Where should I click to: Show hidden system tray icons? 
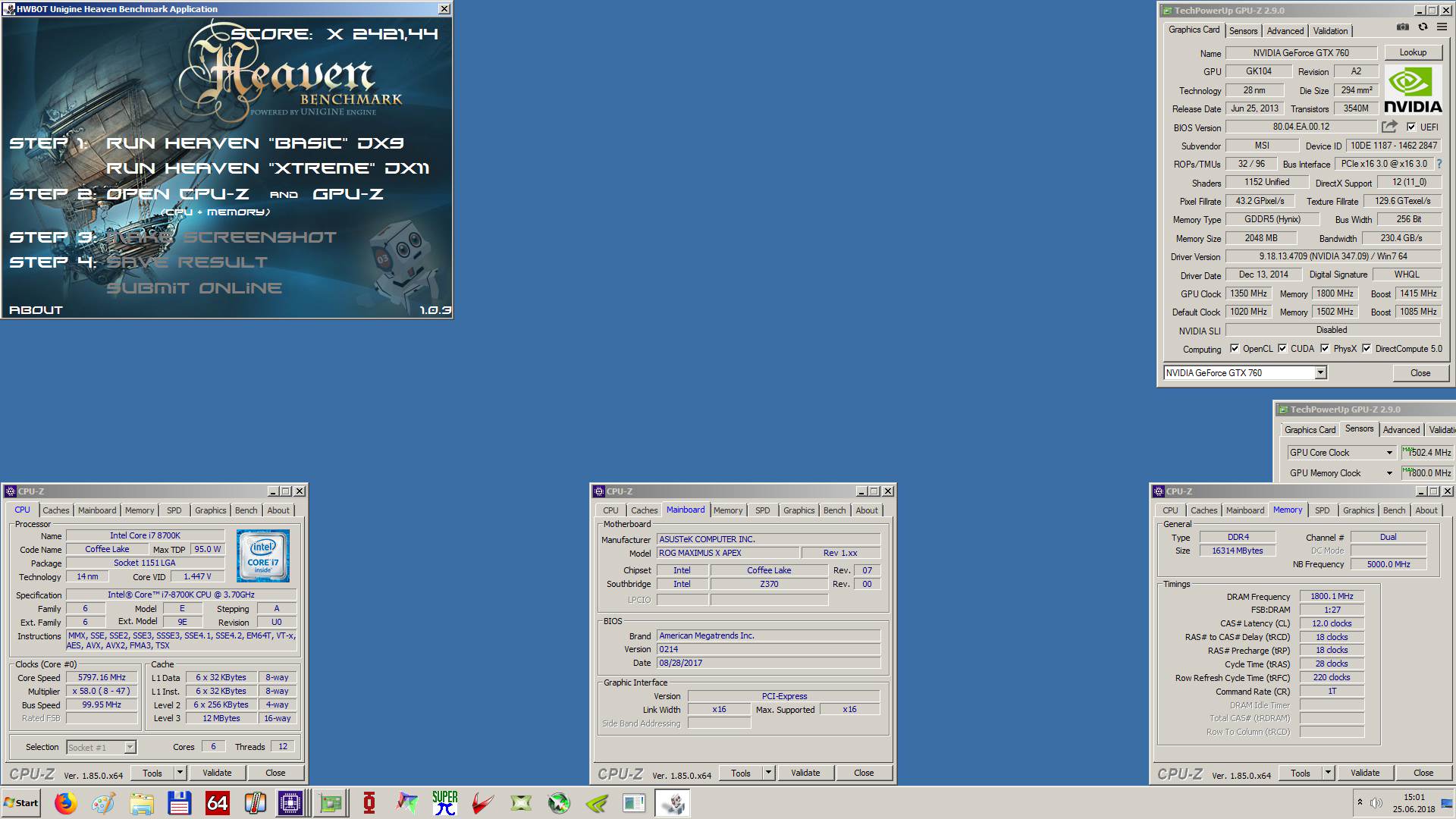coord(1360,802)
